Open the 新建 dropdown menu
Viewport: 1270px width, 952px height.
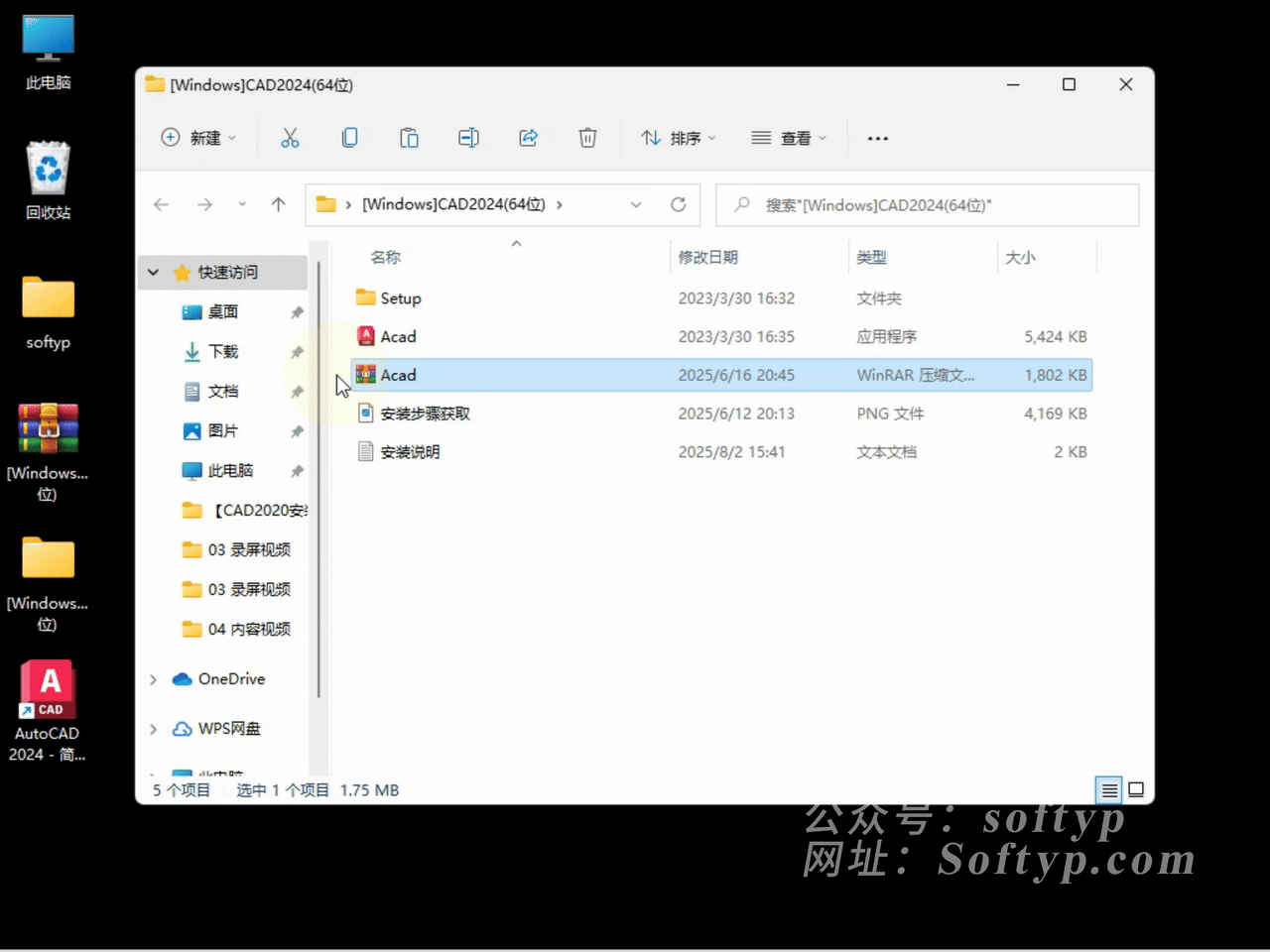point(198,138)
